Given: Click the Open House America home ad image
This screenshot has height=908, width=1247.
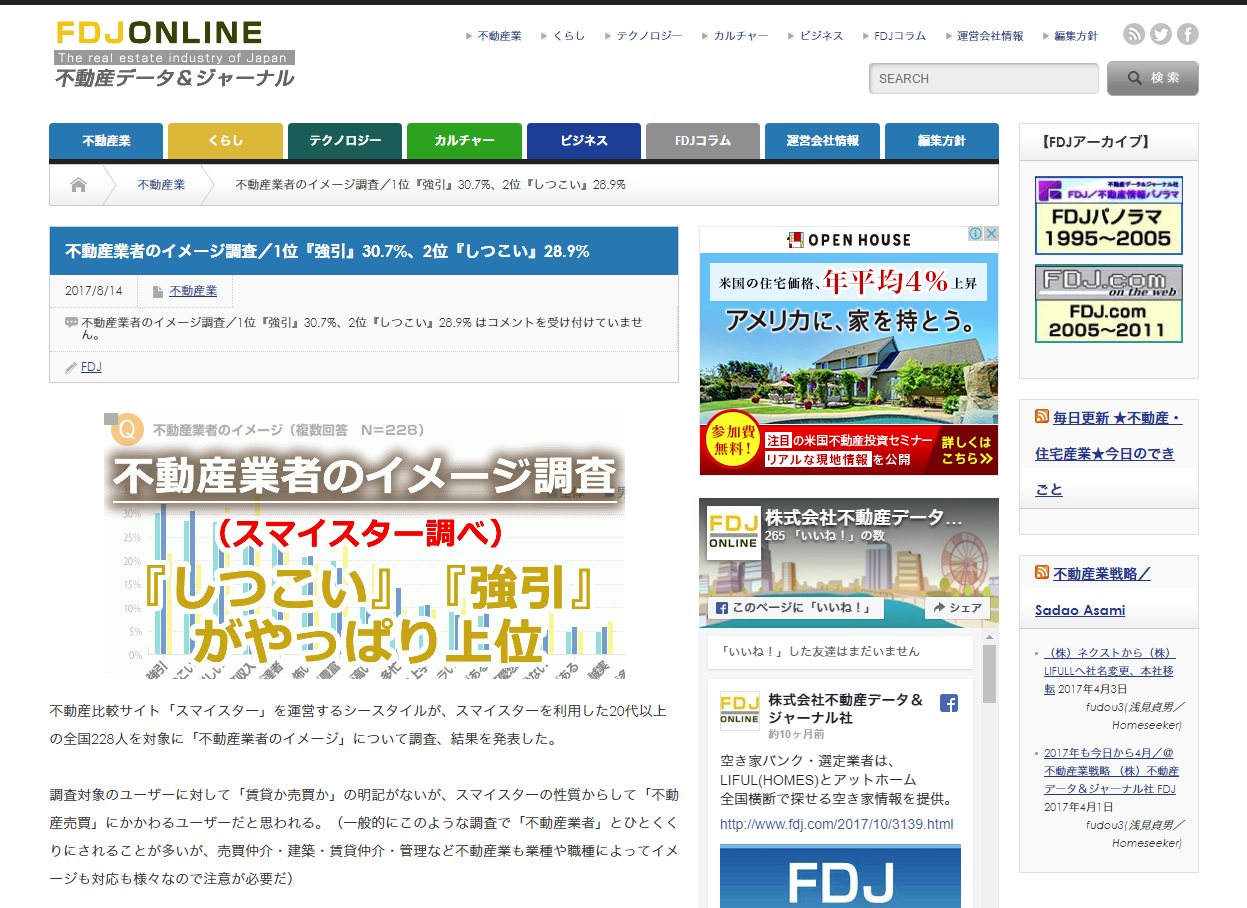Looking at the screenshot, I should coord(849,351).
